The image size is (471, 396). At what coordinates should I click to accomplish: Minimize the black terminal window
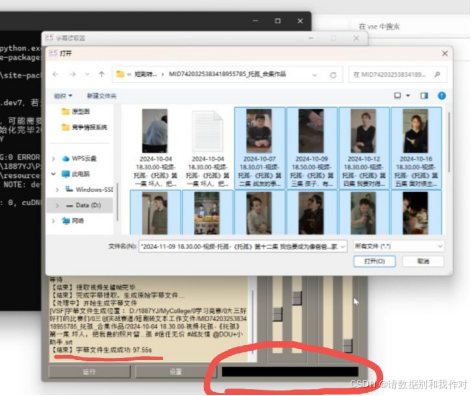(x=255, y=21)
